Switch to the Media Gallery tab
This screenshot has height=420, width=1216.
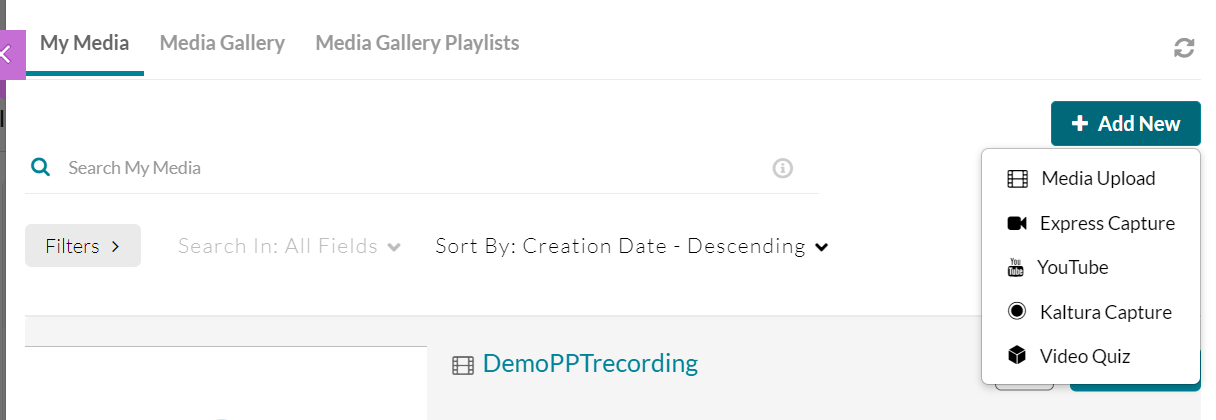click(222, 43)
